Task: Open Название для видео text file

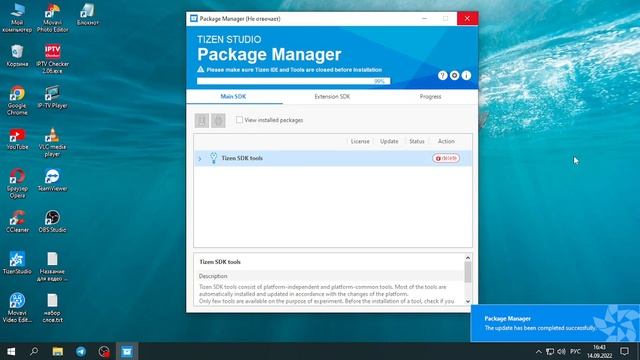Action: coord(52,267)
